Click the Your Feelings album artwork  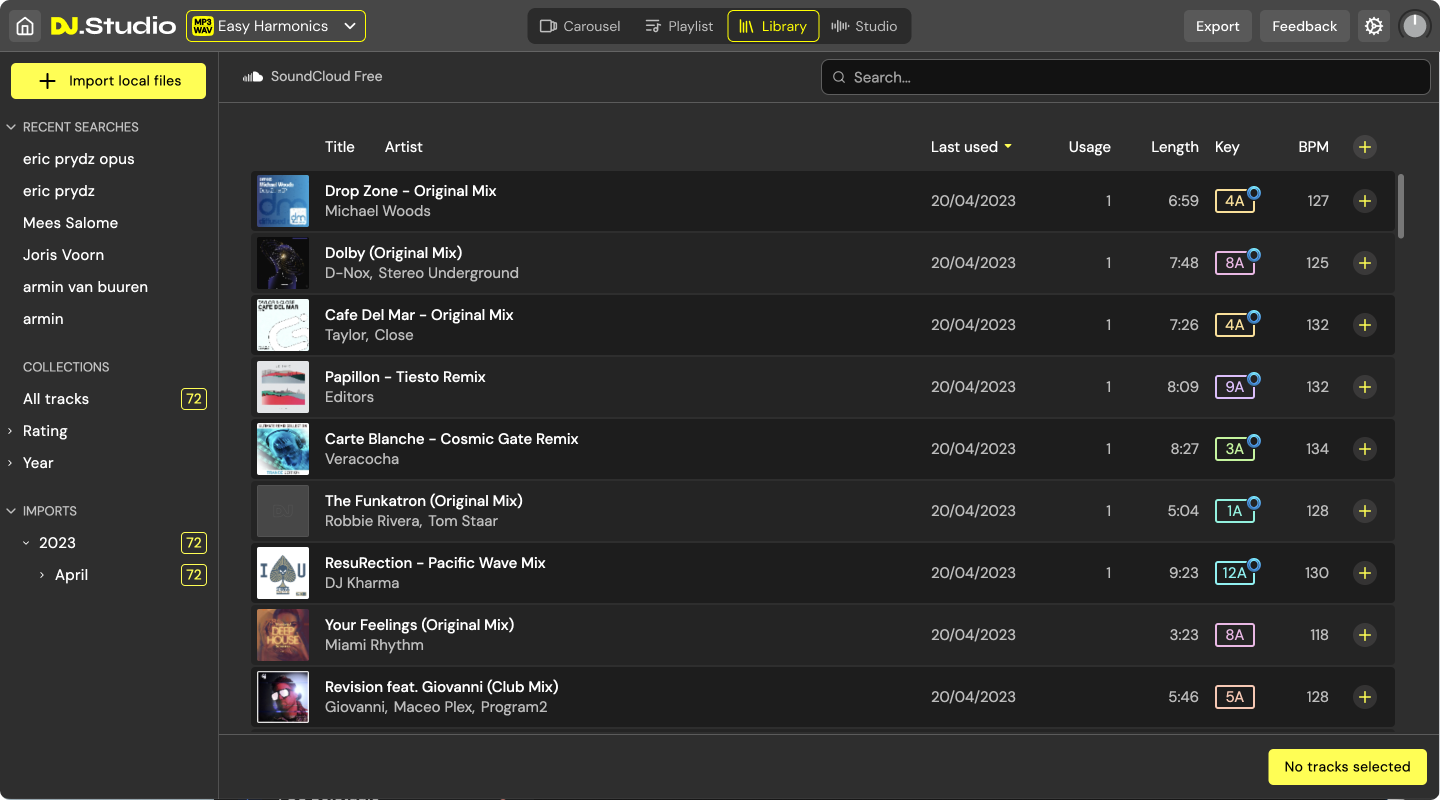point(283,635)
